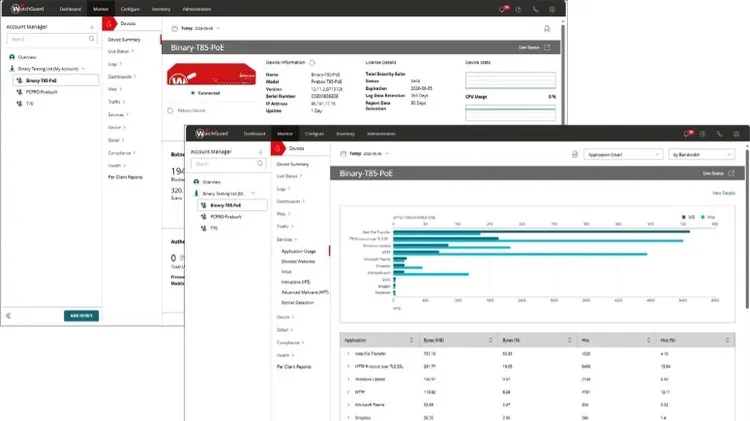Click the search magnifier icon in the back window
This screenshot has width=750, height=421.
point(91,39)
